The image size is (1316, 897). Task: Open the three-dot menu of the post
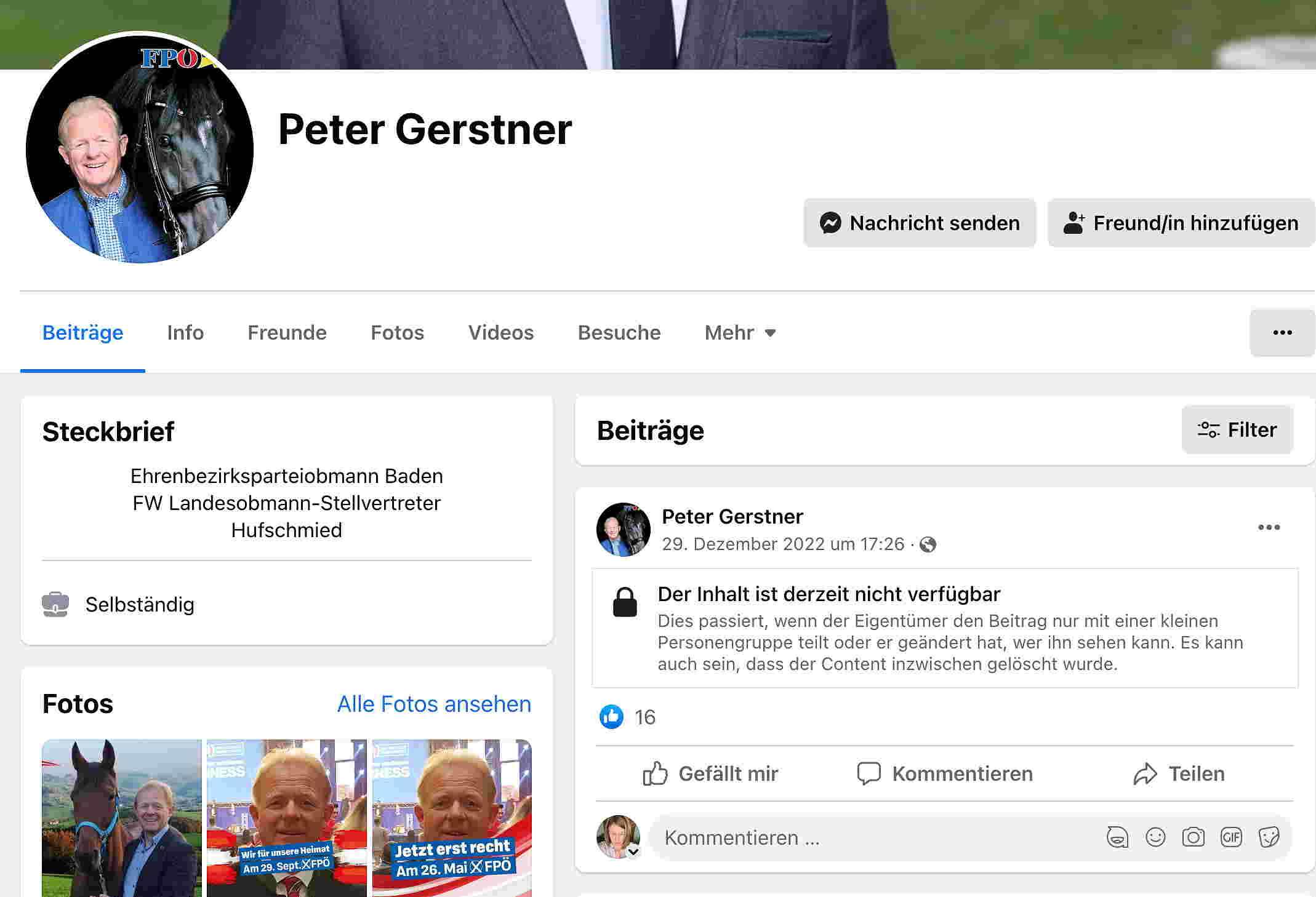(x=1269, y=527)
